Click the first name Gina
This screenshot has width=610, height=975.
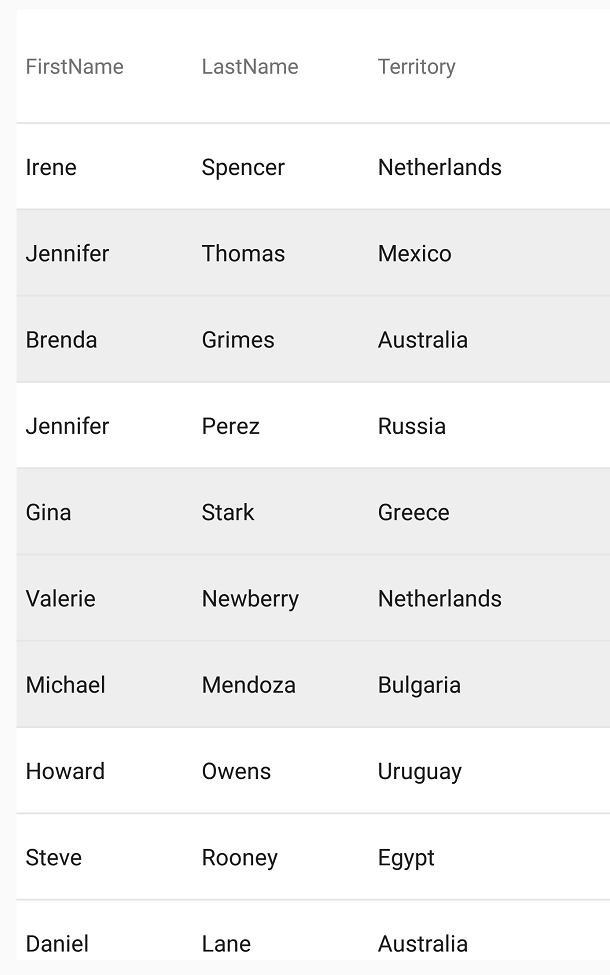(x=49, y=512)
